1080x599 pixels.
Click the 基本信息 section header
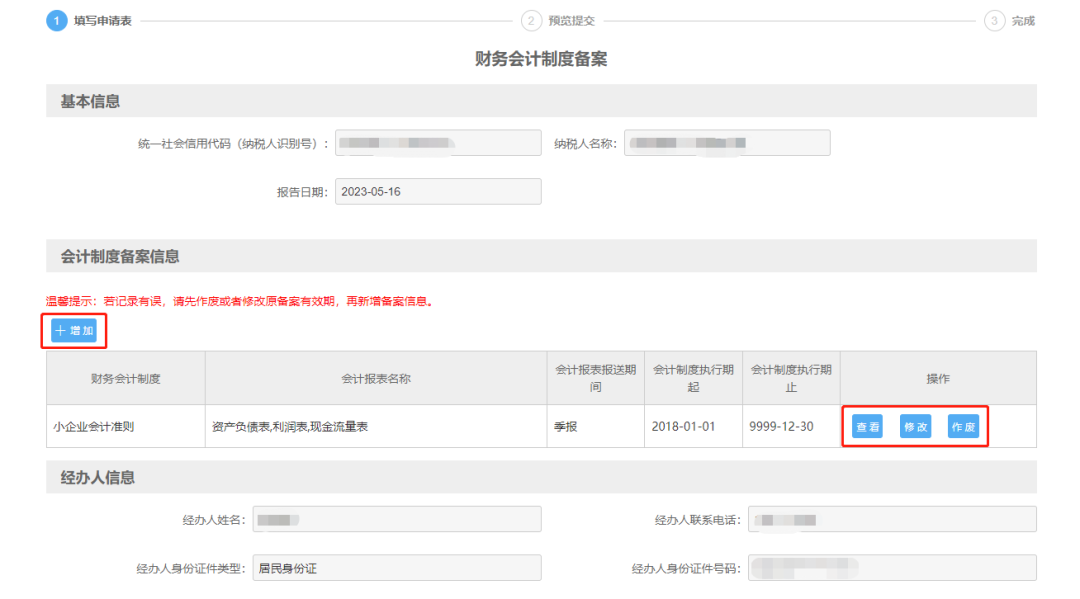click(541, 101)
